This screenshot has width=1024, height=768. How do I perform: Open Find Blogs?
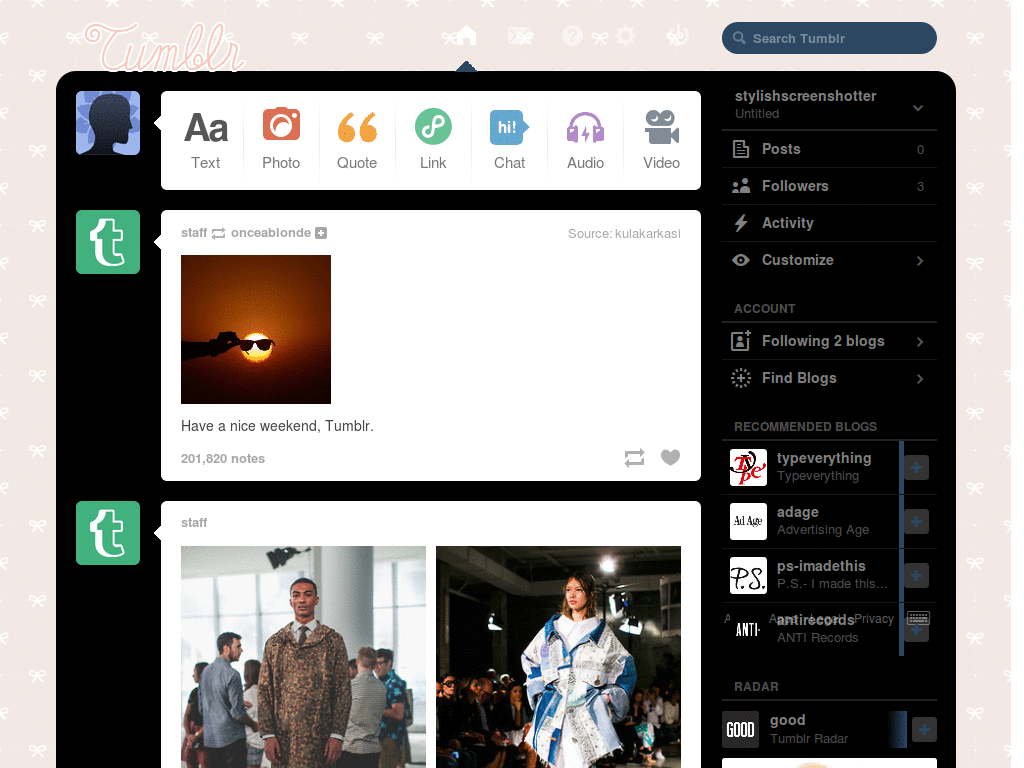point(829,378)
